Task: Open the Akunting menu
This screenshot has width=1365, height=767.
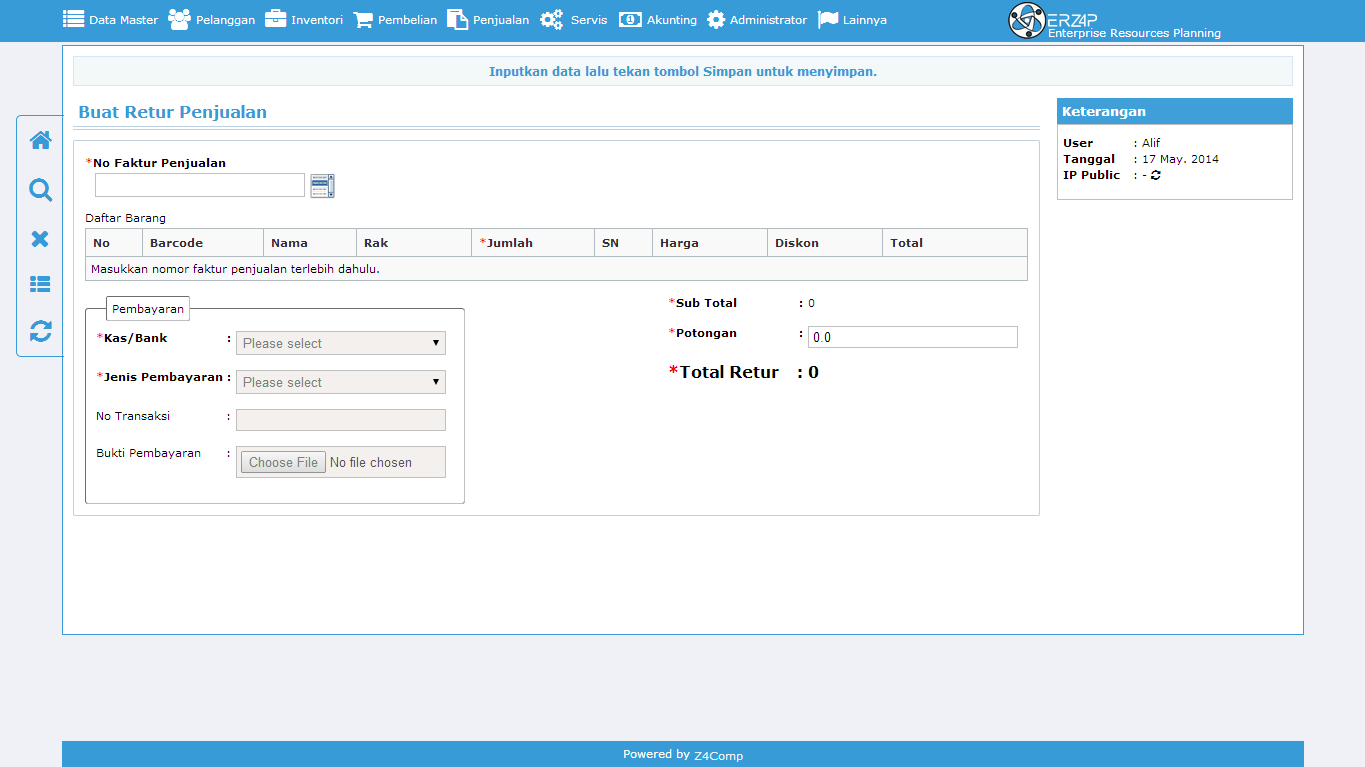Action: [658, 19]
